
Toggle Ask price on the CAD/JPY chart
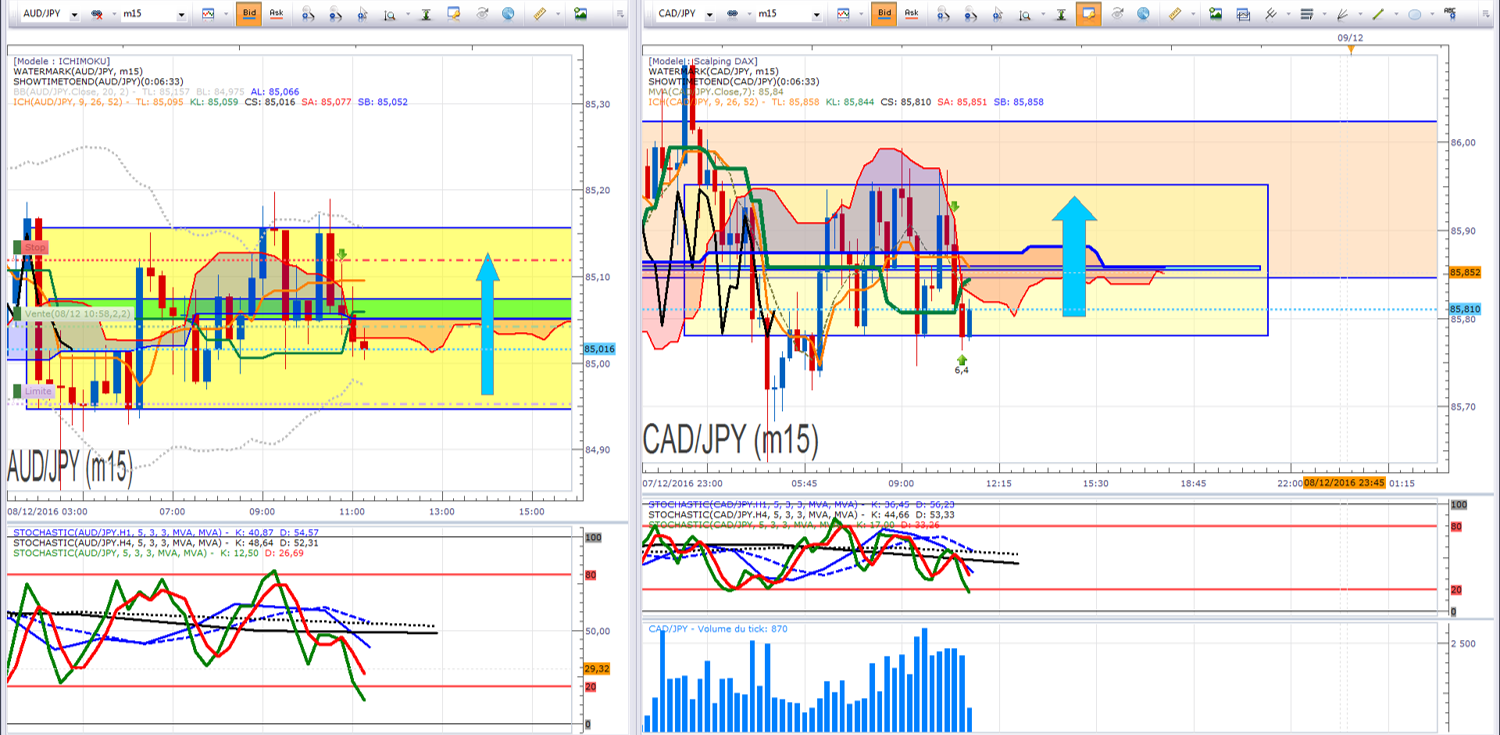tap(911, 14)
